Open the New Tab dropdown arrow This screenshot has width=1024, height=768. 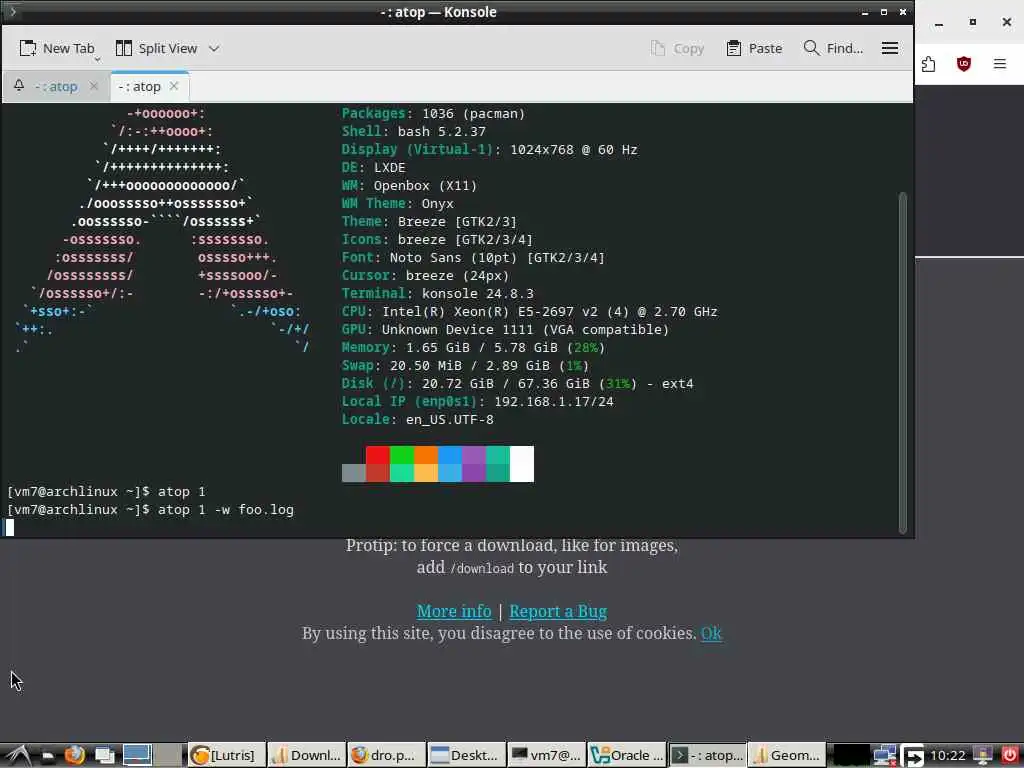pyautogui.click(x=97, y=59)
